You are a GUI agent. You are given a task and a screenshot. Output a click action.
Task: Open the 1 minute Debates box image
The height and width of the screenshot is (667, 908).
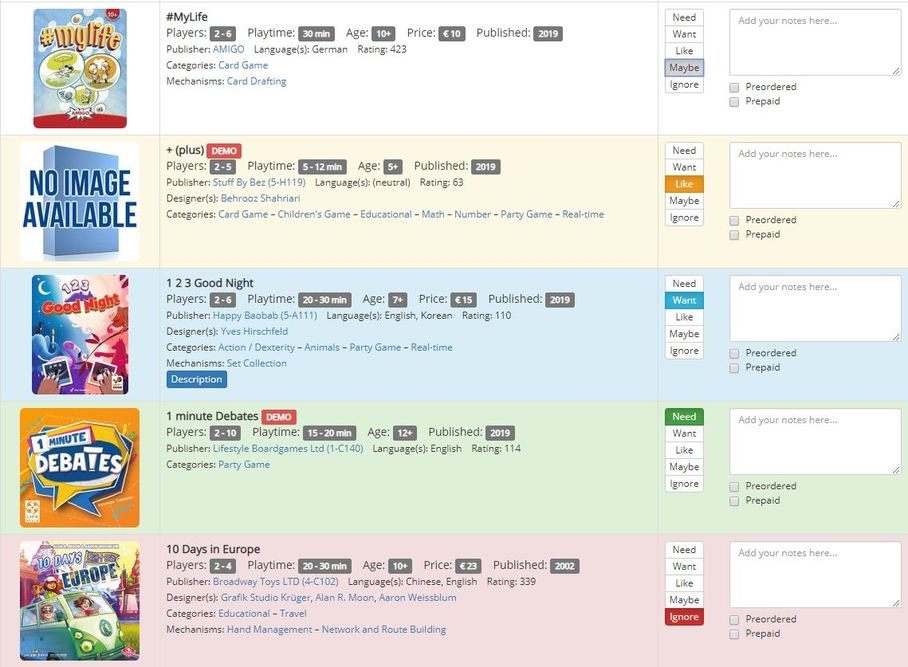tap(80, 468)
